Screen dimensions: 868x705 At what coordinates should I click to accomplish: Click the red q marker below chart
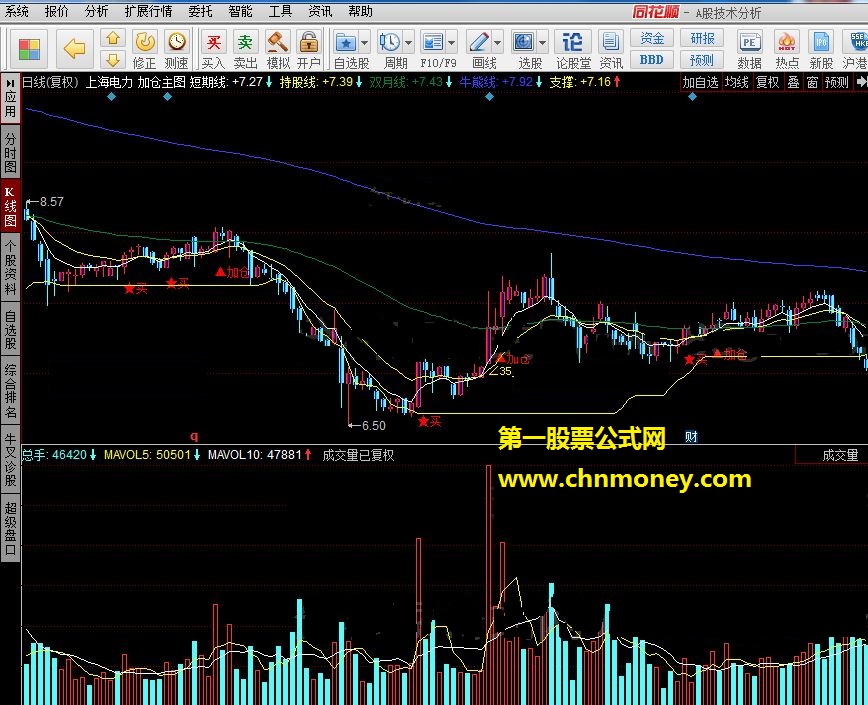point(194,436)
